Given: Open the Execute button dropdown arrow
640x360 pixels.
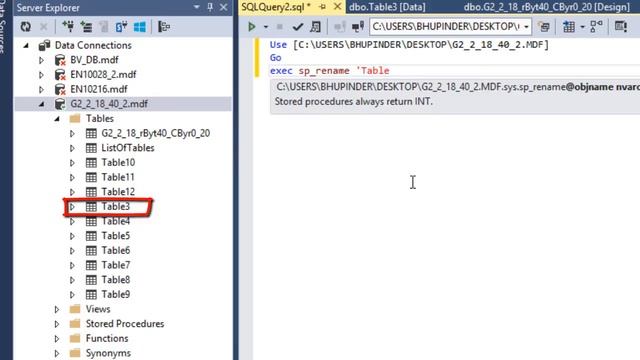Looking at the screenshot, I should point(266,27).
